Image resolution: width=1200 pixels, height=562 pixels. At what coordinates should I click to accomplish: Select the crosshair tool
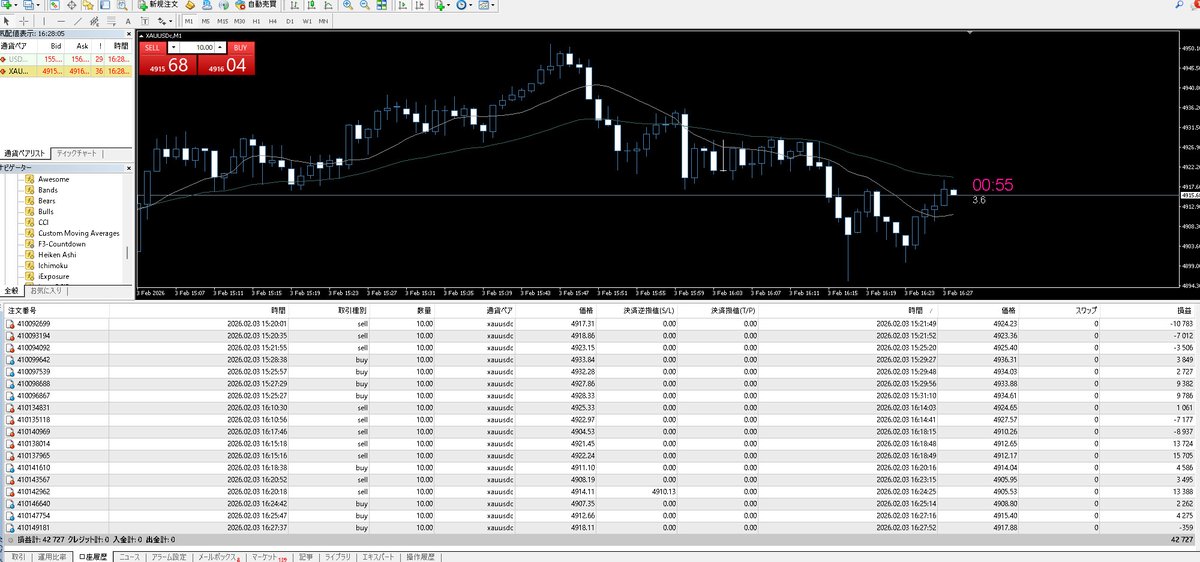(x=24, y=21)
